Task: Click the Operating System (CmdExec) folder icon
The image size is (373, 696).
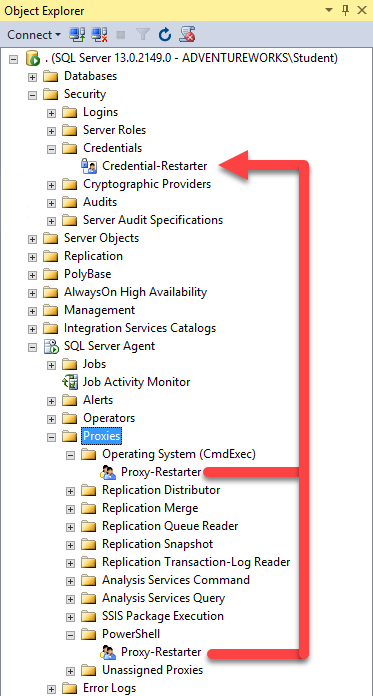Action: click(x=89, y=454)
